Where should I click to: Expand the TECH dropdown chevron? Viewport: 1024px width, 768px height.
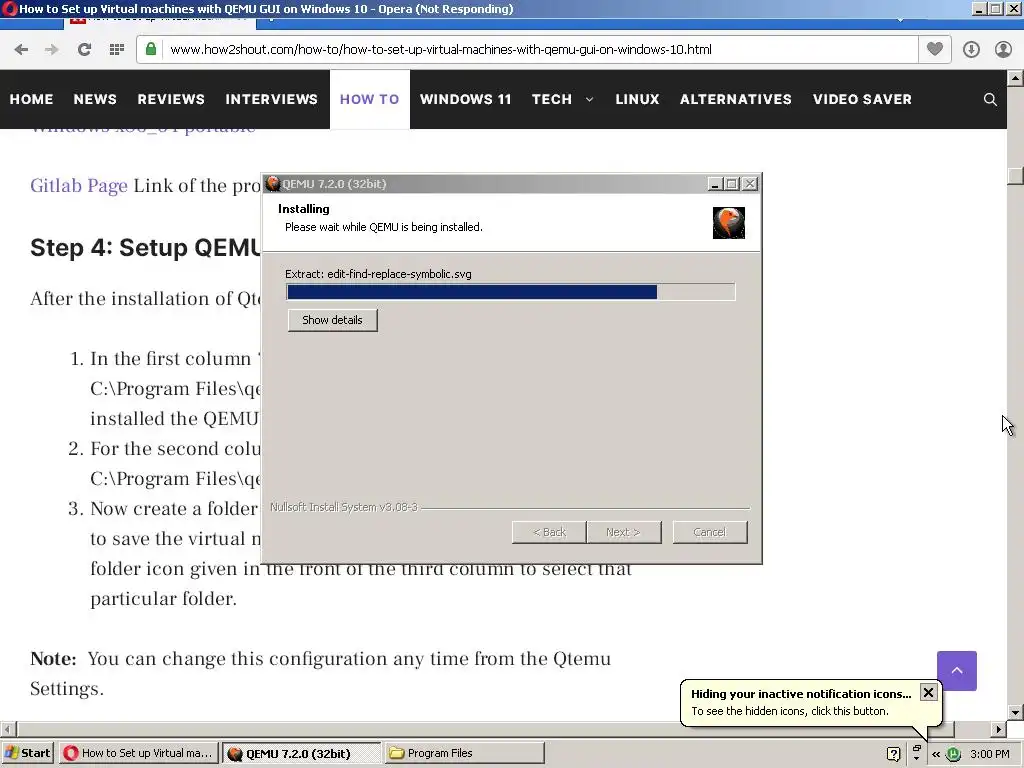pos(590,99)
